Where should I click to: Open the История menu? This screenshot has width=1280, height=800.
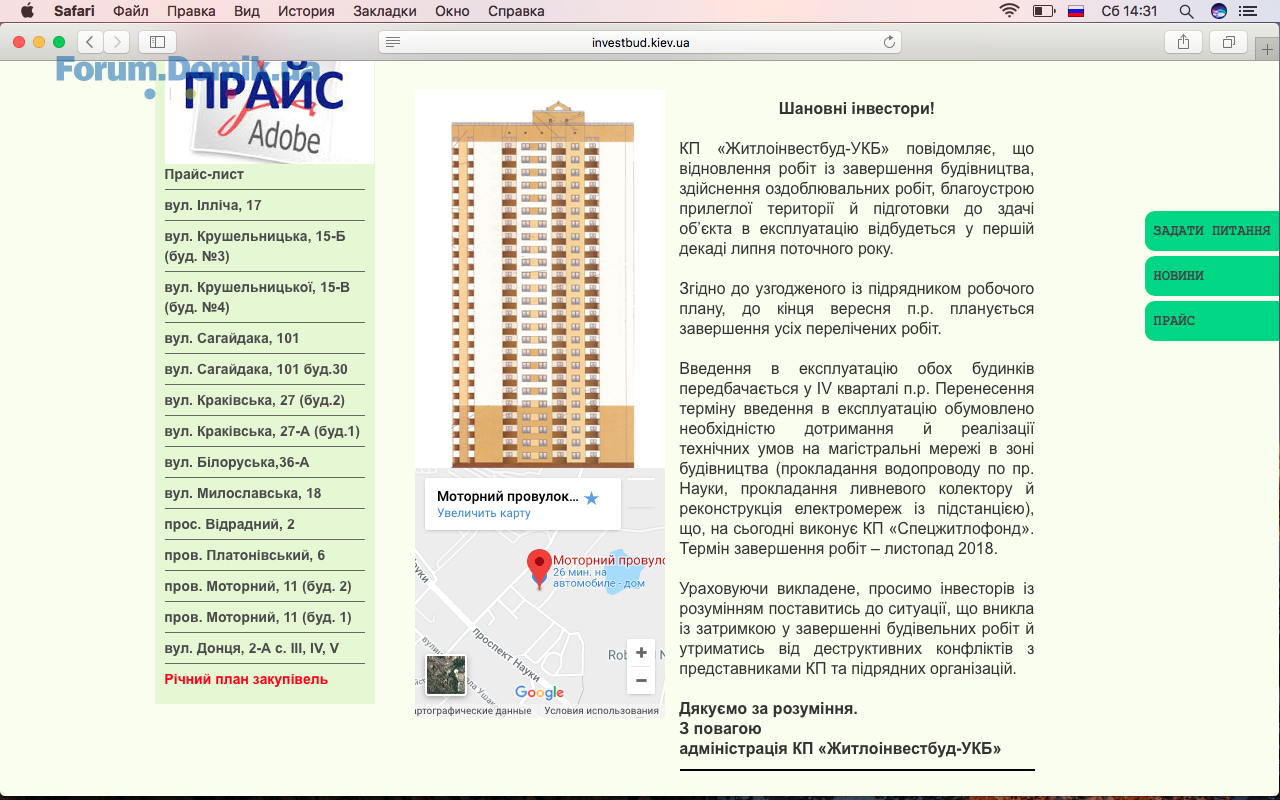(x=307, y=11)
